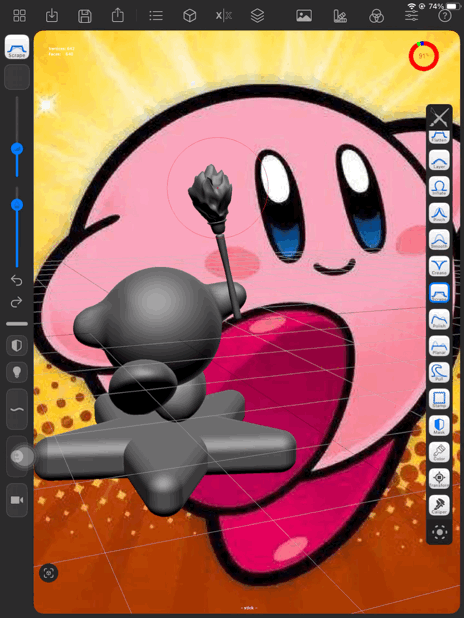Viewport: 464px width, 618px height.
Task: Toggle the wavy stroke smoothing button
Action: tap(17, 409)
